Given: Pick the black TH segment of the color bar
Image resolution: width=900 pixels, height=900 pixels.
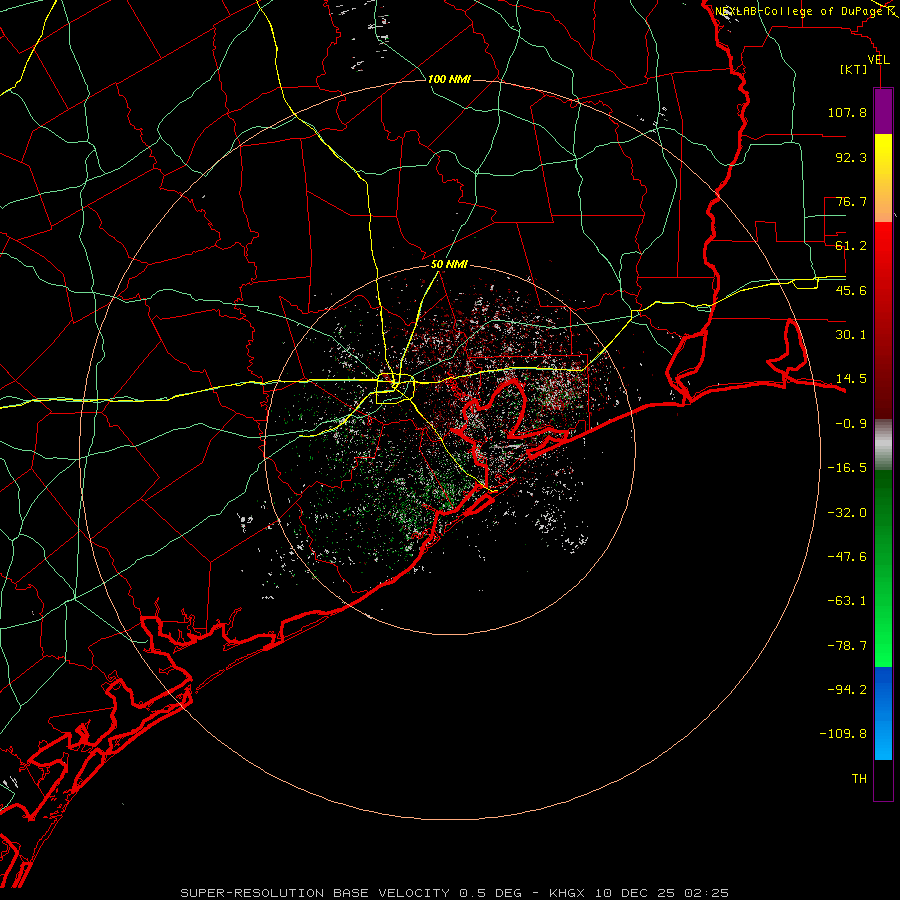Looking at the screenshot, I should [883, 779].
